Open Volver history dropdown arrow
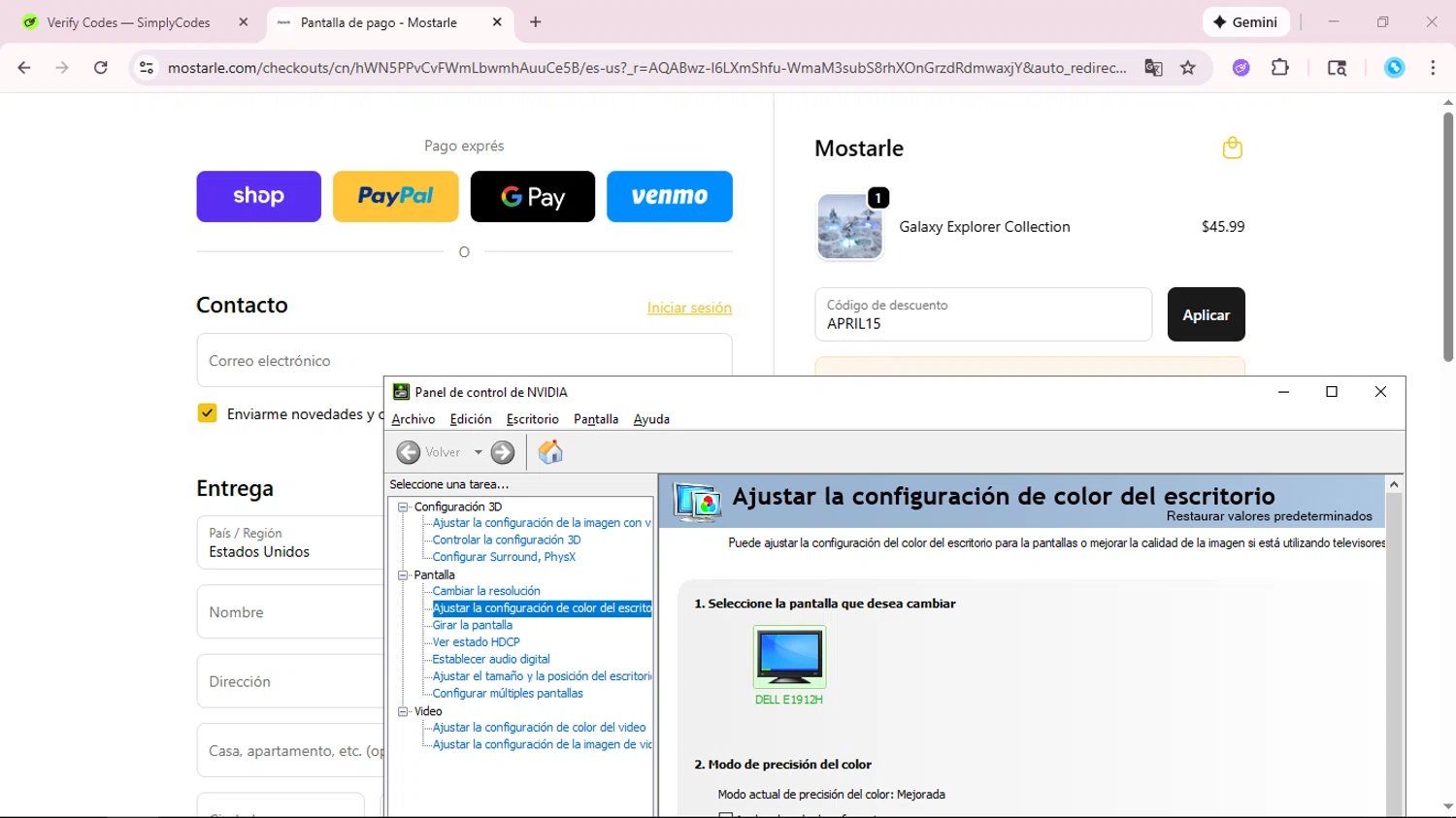The width and height of the screenshot is (1456, 818). pyautogui.click(x=478, y=452)
